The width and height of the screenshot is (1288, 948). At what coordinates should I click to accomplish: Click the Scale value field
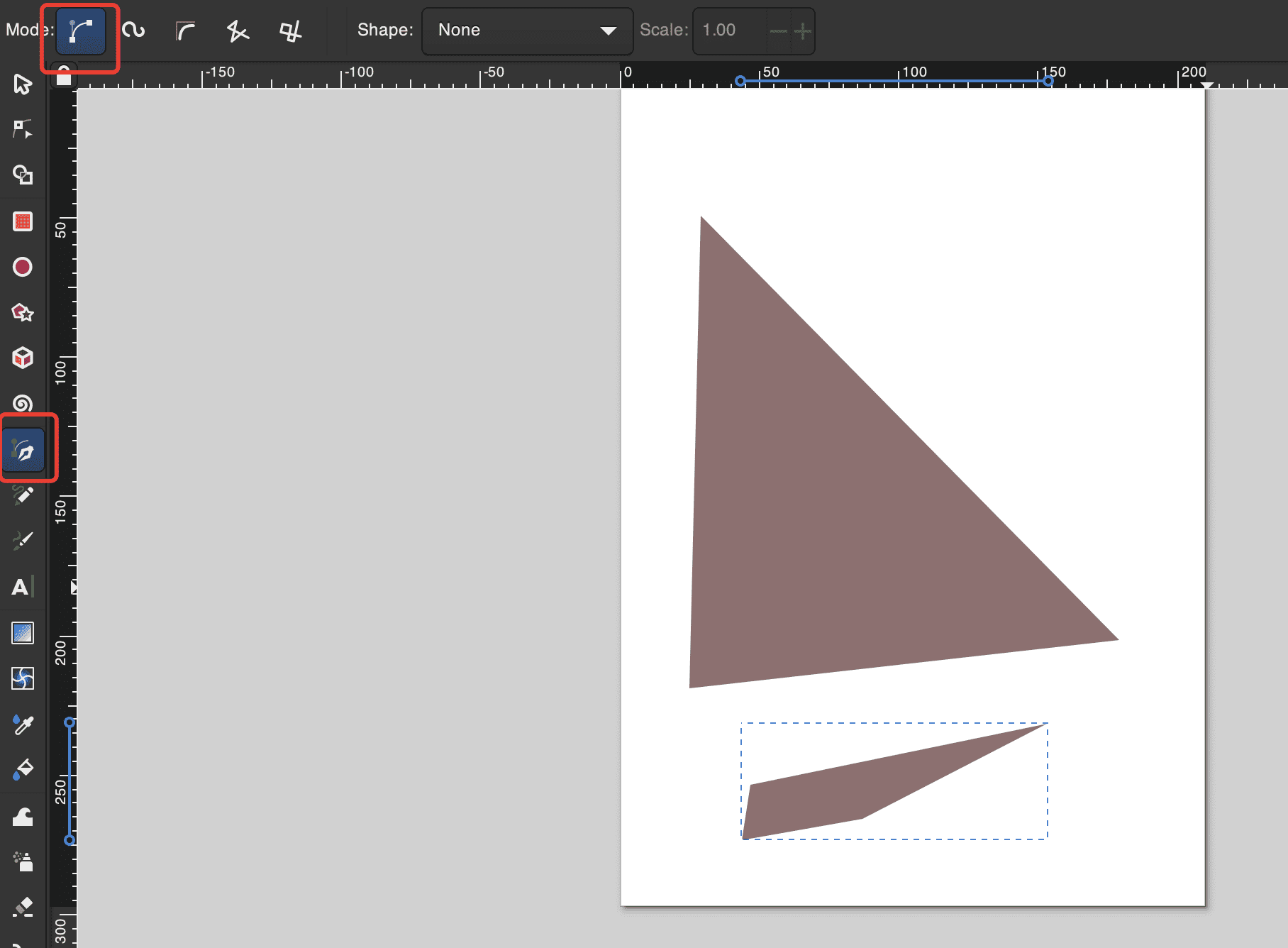(731, 31)
